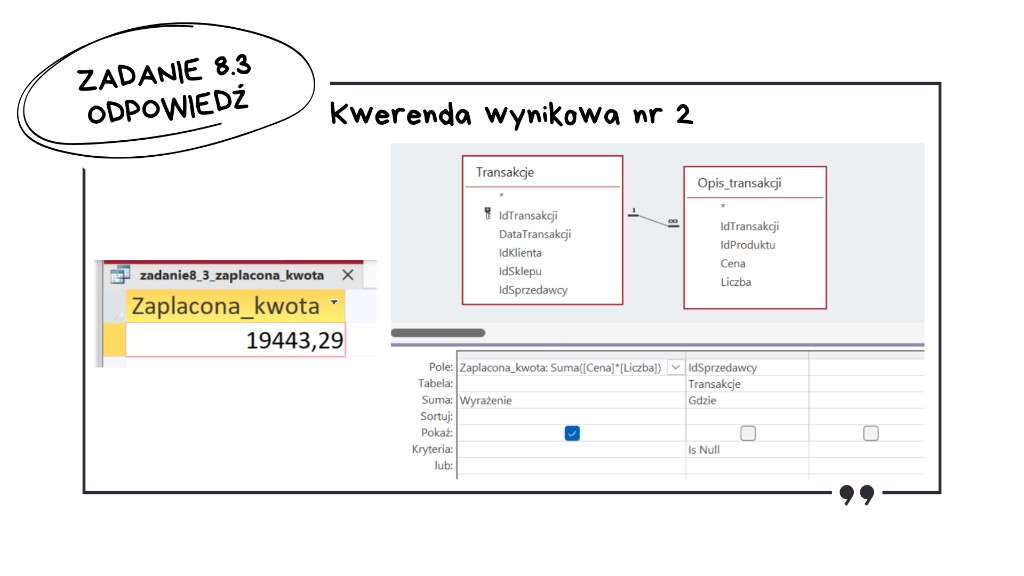Screen dimensions: 1024x576
Task: Click the Kryteria row label
Action: coord(432,449)
